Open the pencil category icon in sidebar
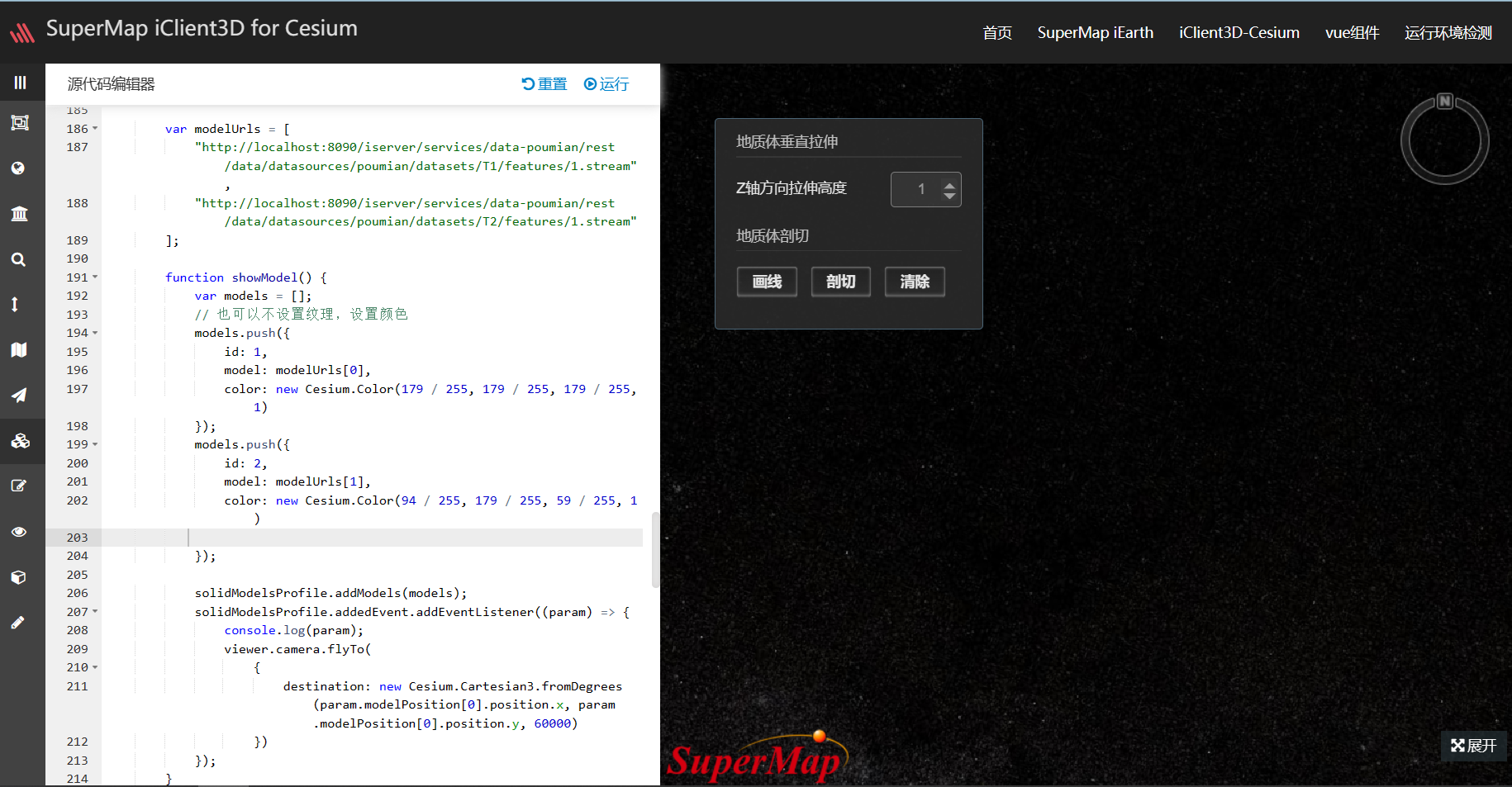 pos(18,623)
